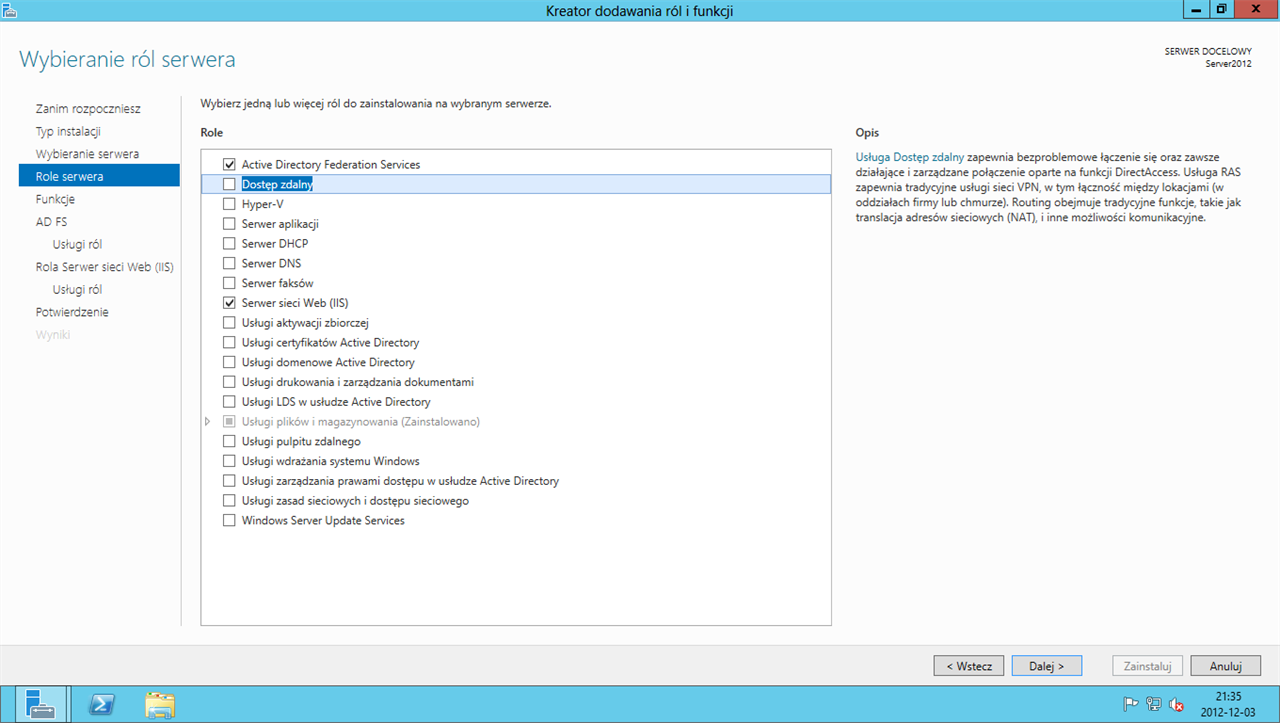The height and width of the screenshot is (723, 1280).
Task: Click the Serwer sieci Web (IIS) role label
Action: pyautogui.click(x=295, y=303)
